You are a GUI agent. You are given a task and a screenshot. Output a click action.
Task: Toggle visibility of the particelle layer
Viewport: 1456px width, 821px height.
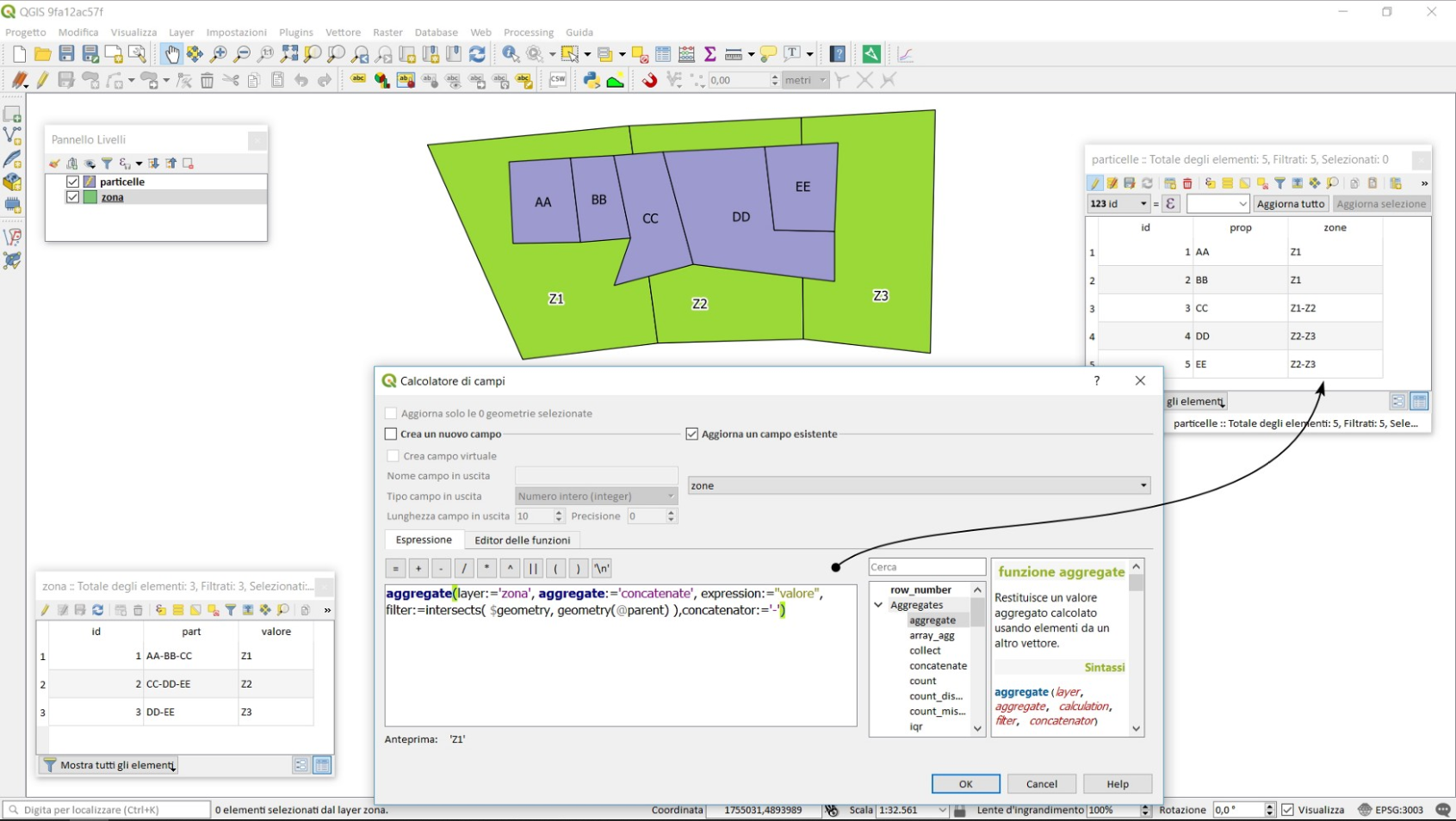[73, 182]
